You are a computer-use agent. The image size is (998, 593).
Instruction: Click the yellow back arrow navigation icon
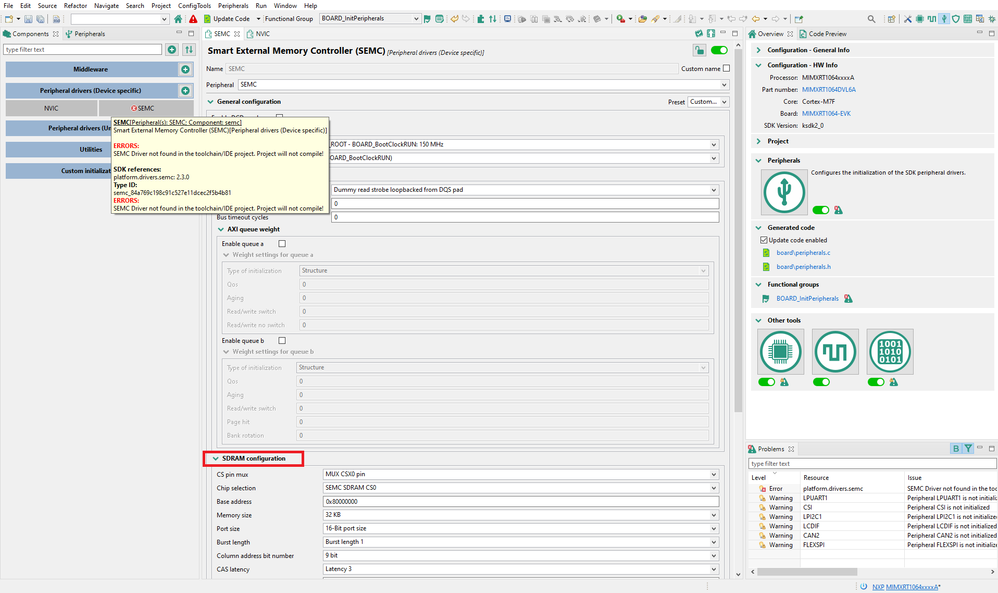pyautogui.click(x=756, y=19)
